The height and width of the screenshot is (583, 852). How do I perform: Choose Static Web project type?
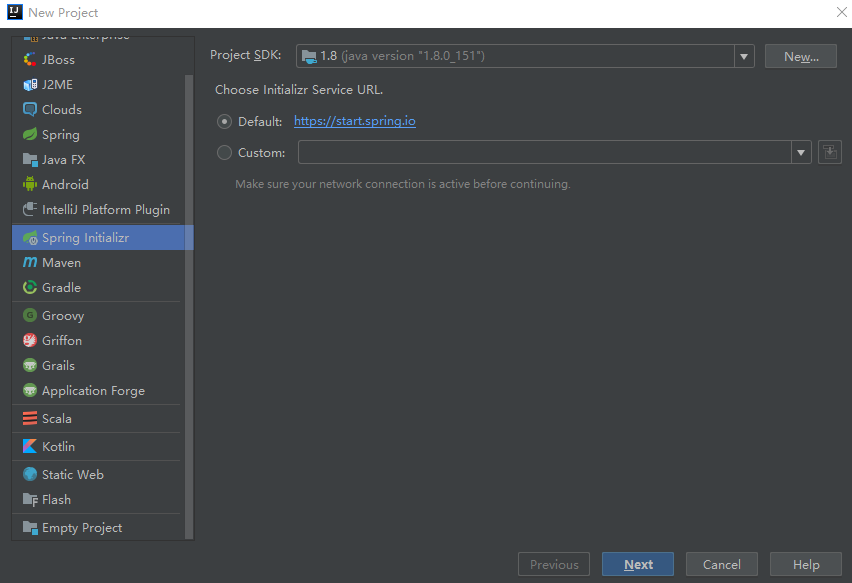coord(98,474)
